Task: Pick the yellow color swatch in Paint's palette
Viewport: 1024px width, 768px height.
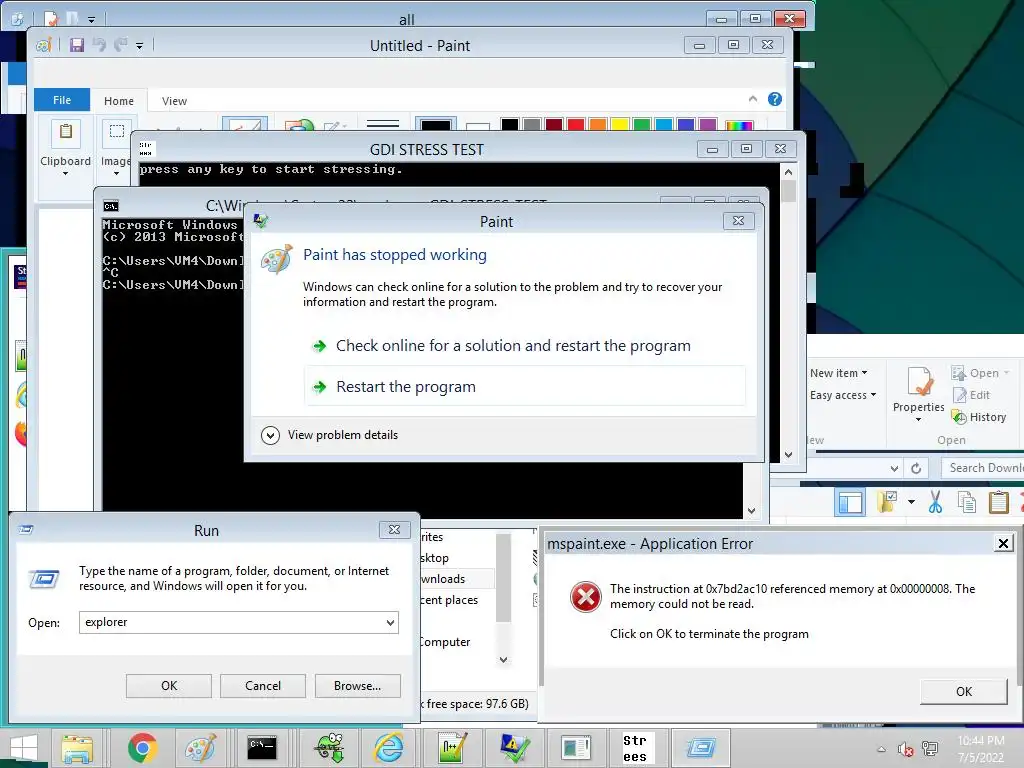Action: (620, 124)
